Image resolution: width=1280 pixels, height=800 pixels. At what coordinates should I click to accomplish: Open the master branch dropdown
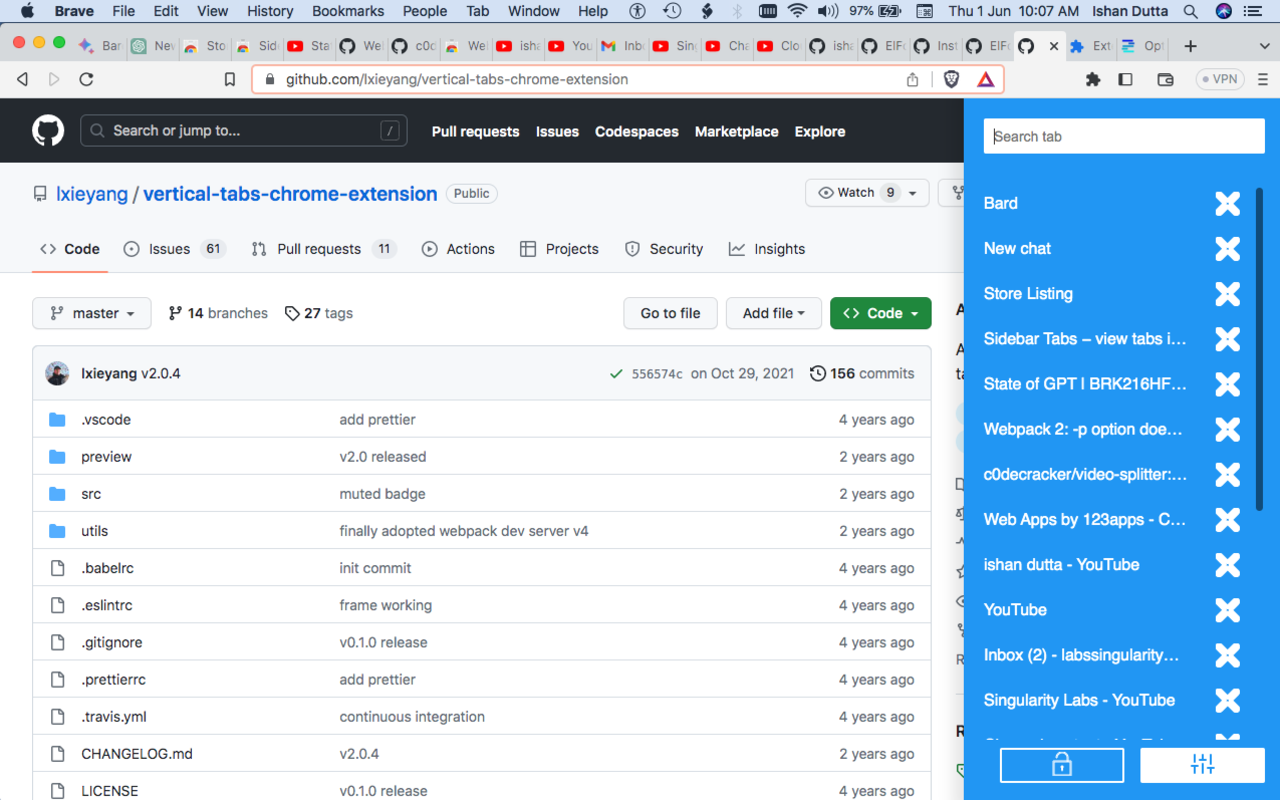coord(91,313)
